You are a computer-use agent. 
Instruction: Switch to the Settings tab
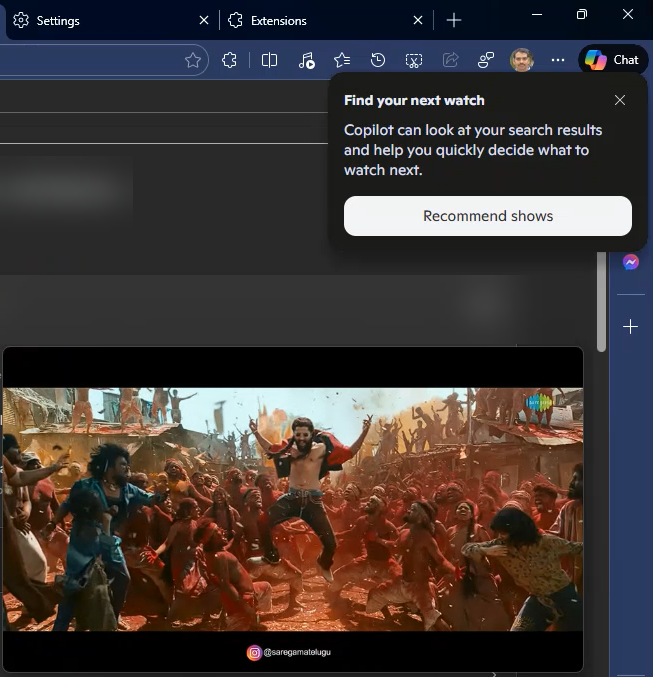pyautogui.click(x=100, y=20)
